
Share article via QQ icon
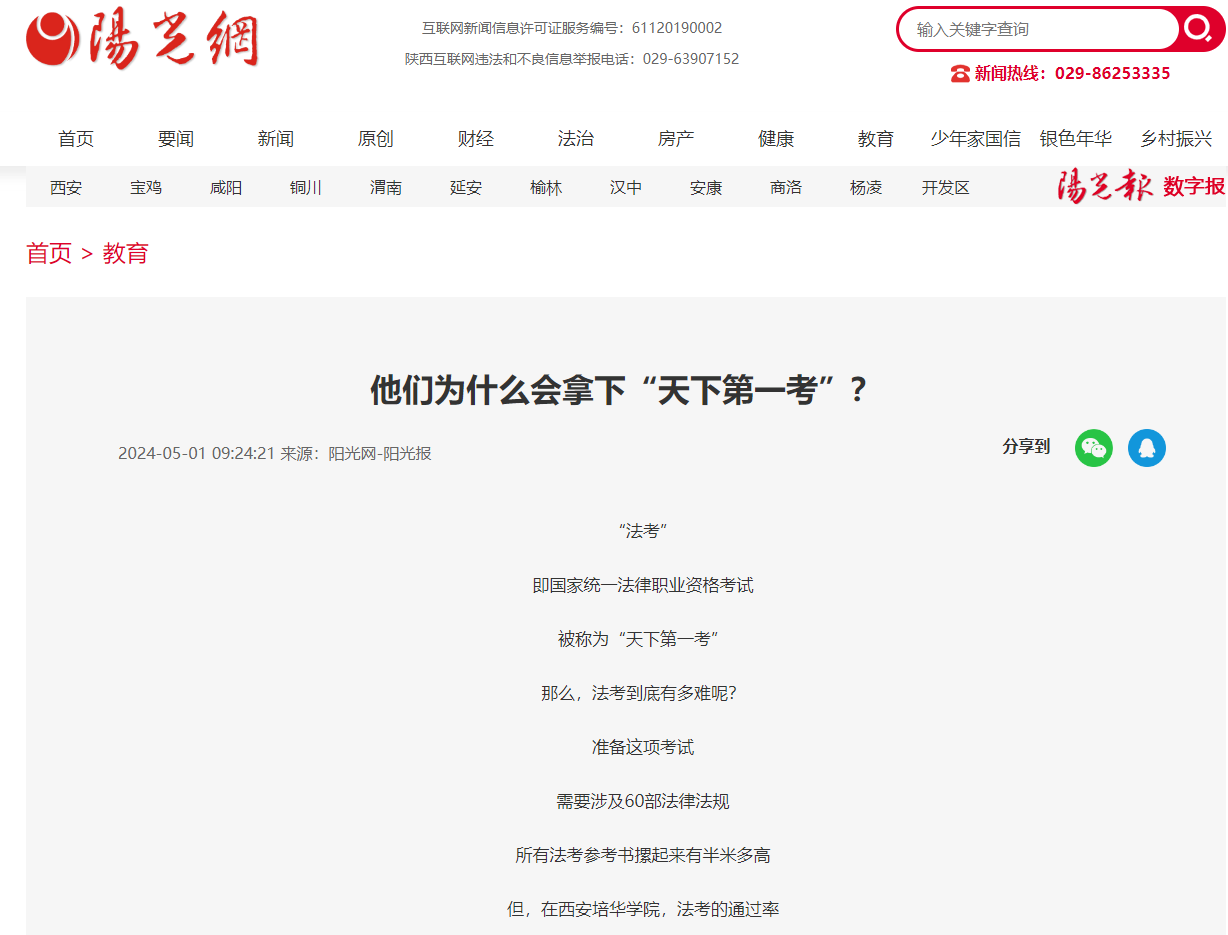coord(1146,448)
